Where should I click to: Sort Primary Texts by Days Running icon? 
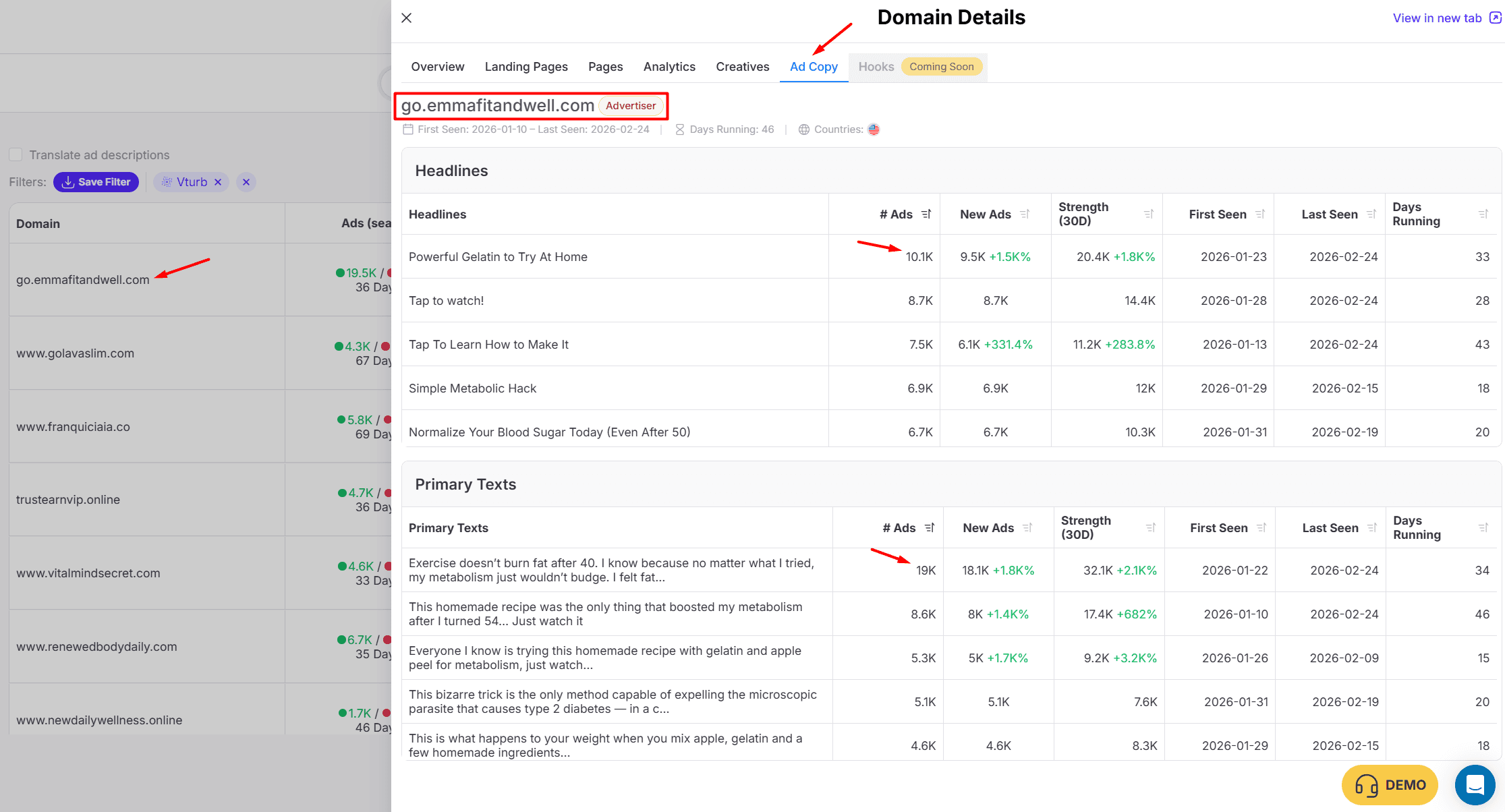point(1483,528)
